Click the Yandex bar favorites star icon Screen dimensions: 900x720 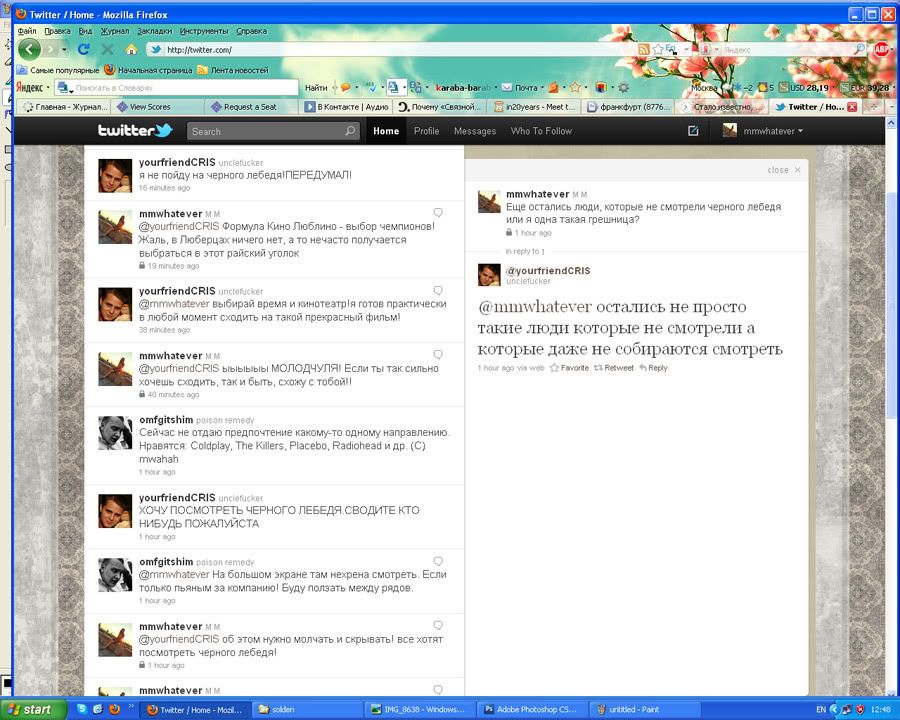pos(575,88)
